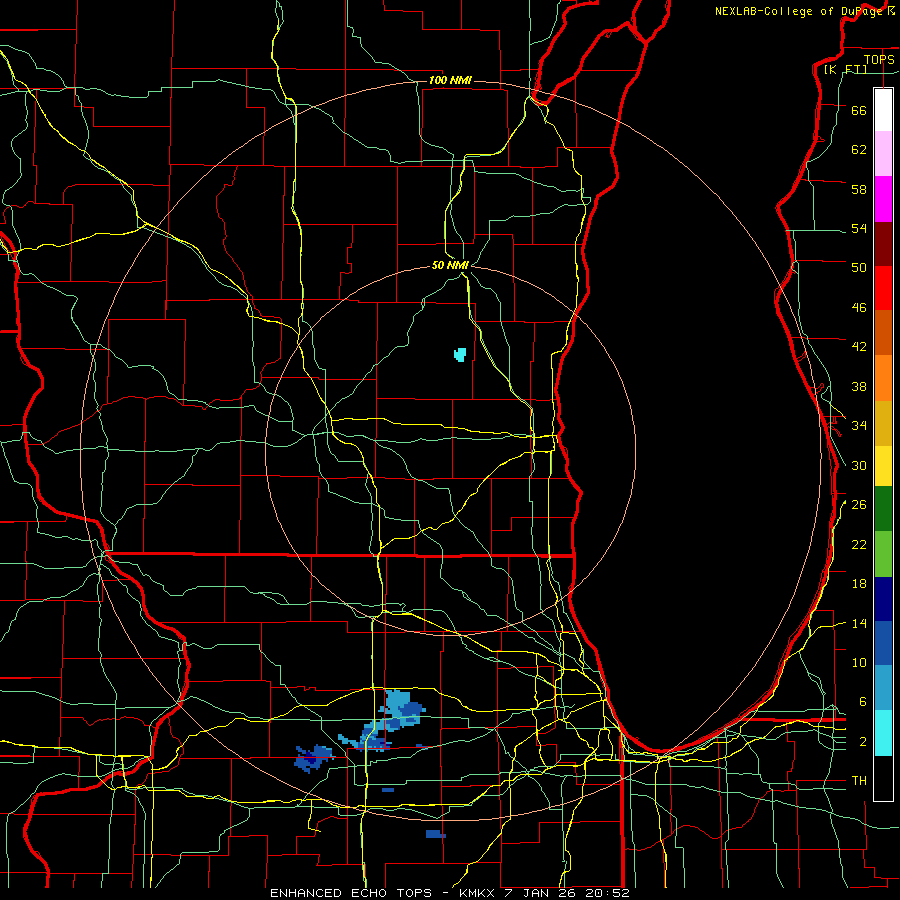Click the isolated blue echo below the 100 NMI ring
The height and width of the screenshot is (900, 900).
pyautogui.click(x=436, y=833)
